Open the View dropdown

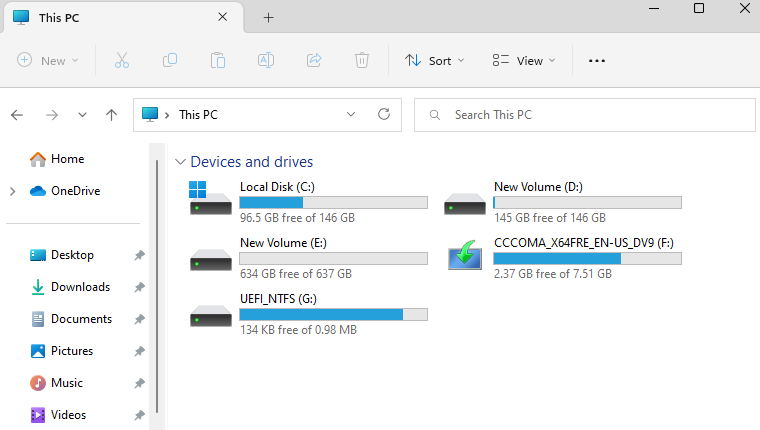point(523,61)
